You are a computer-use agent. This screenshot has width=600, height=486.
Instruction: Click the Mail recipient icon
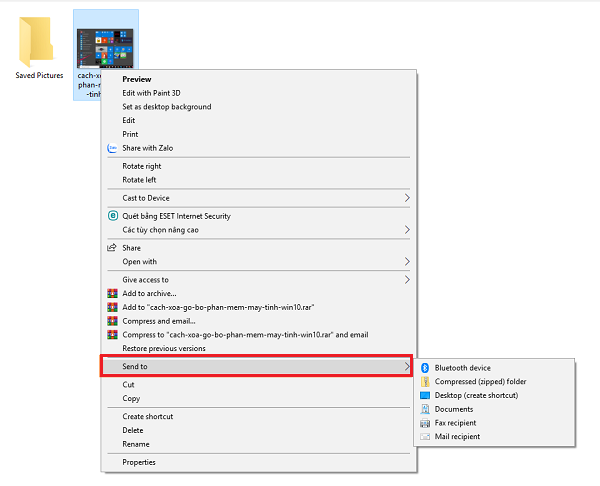pyautogui.click(x=426, y=437)
